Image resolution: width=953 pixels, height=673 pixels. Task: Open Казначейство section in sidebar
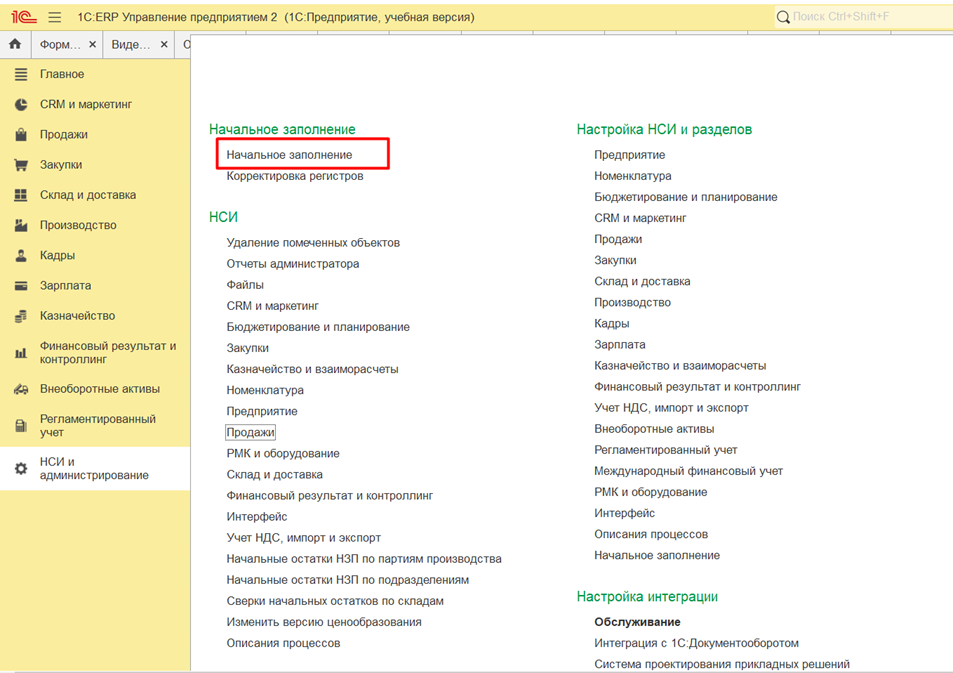click(x=77, y=316)
